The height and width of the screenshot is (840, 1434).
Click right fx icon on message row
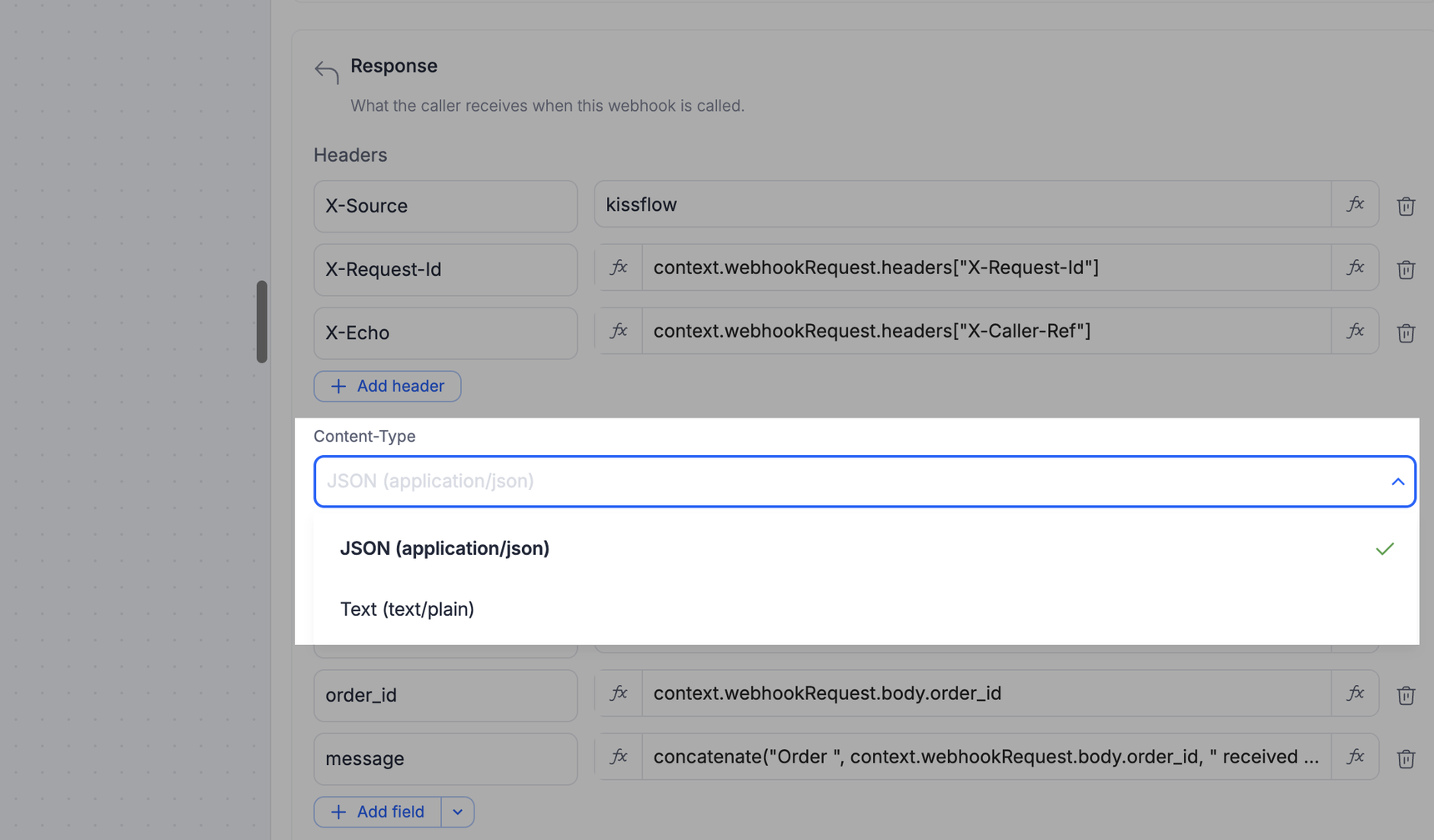click(x=1355, y=757)
